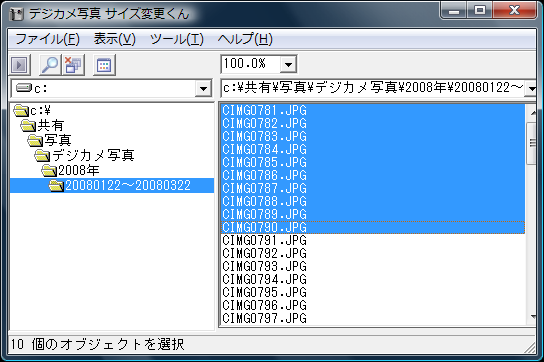544x362 pixels.
Task: Open the 表示(V) menu
Action: coord(114,39)
